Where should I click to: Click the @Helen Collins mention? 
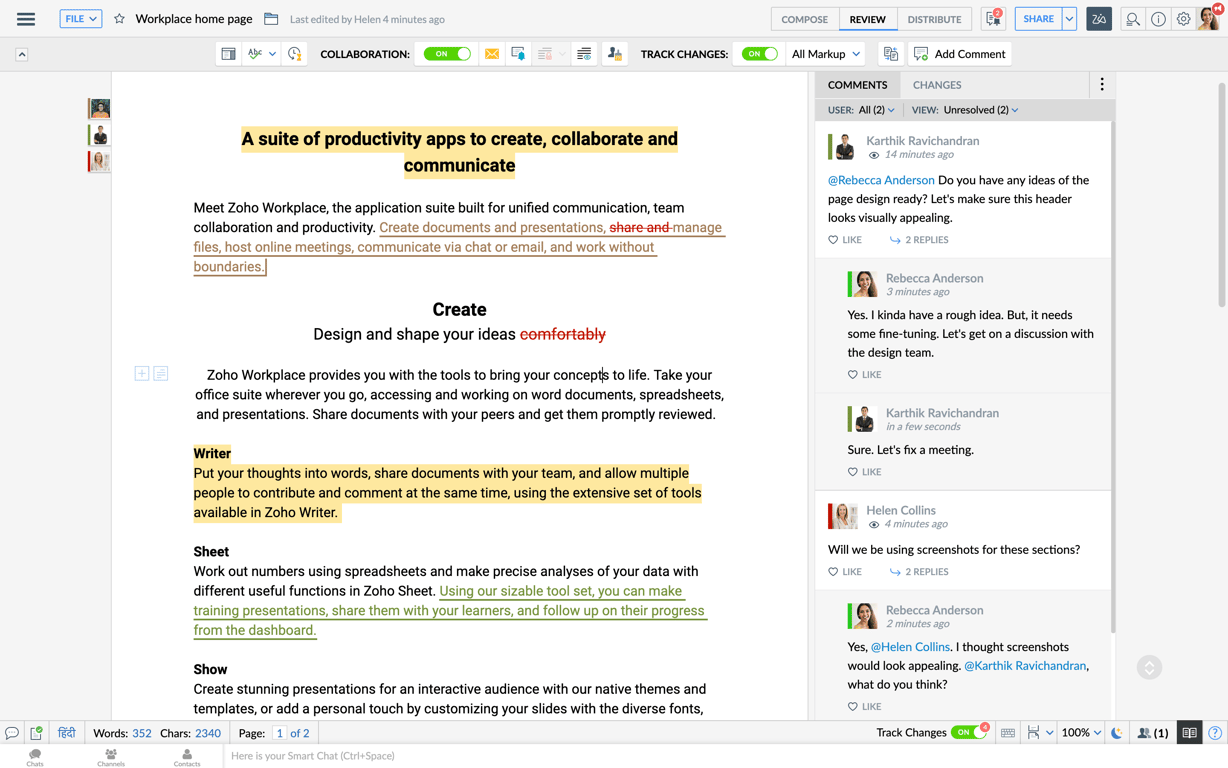910,647
